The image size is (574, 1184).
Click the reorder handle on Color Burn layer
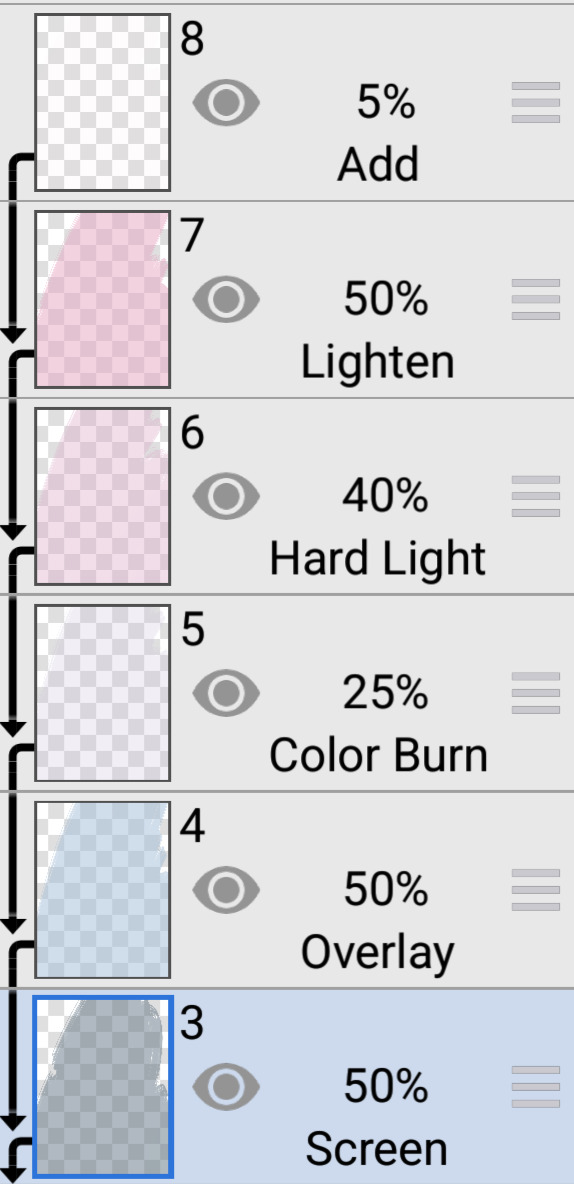(x=535, y=692)
